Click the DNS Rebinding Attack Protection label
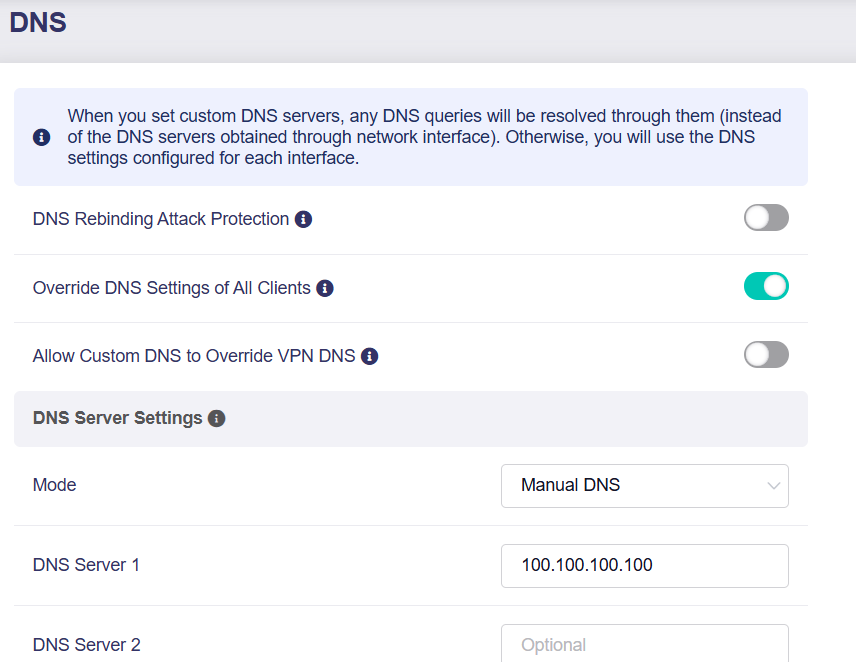This screenshot has height=662, width=856. pos(161,219)
